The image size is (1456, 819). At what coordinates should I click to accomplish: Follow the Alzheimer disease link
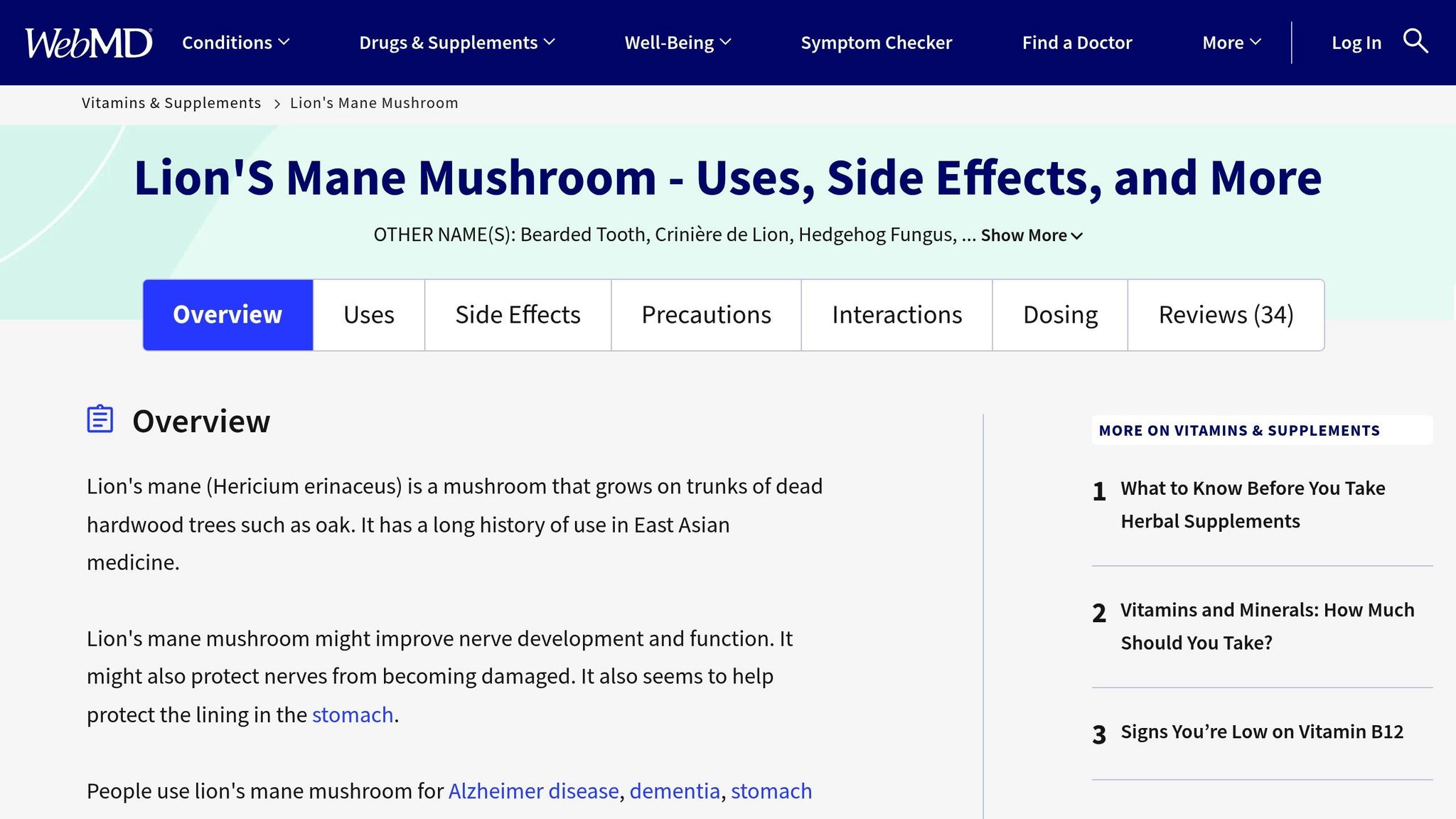(533, 791)
